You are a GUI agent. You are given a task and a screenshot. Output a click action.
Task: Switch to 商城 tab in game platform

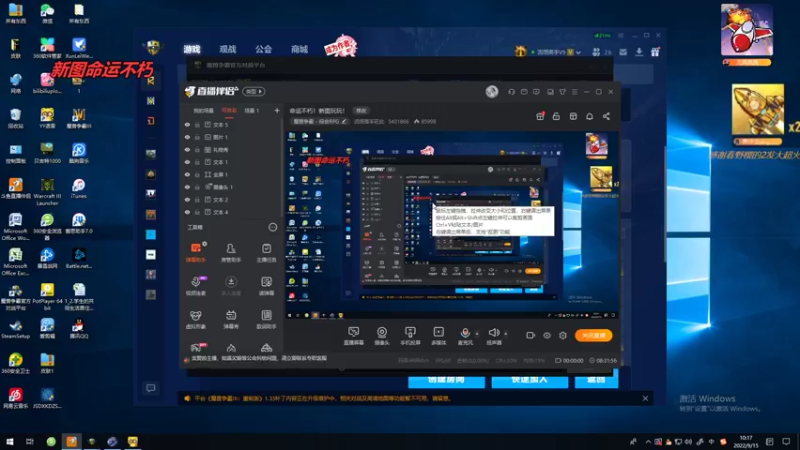point(299,49)
